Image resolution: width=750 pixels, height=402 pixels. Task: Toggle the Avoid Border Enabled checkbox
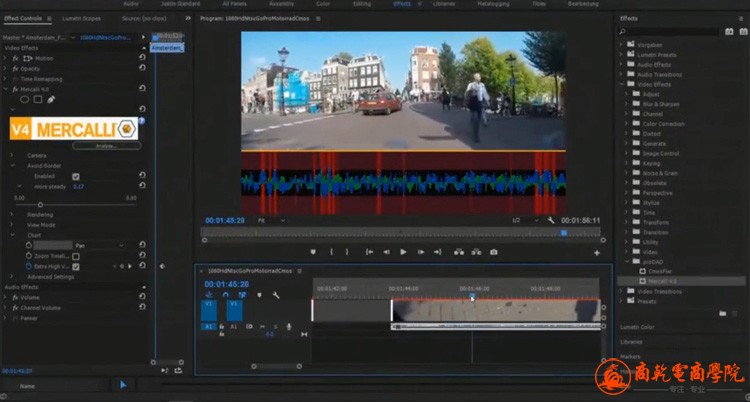(x=76, y=176)
